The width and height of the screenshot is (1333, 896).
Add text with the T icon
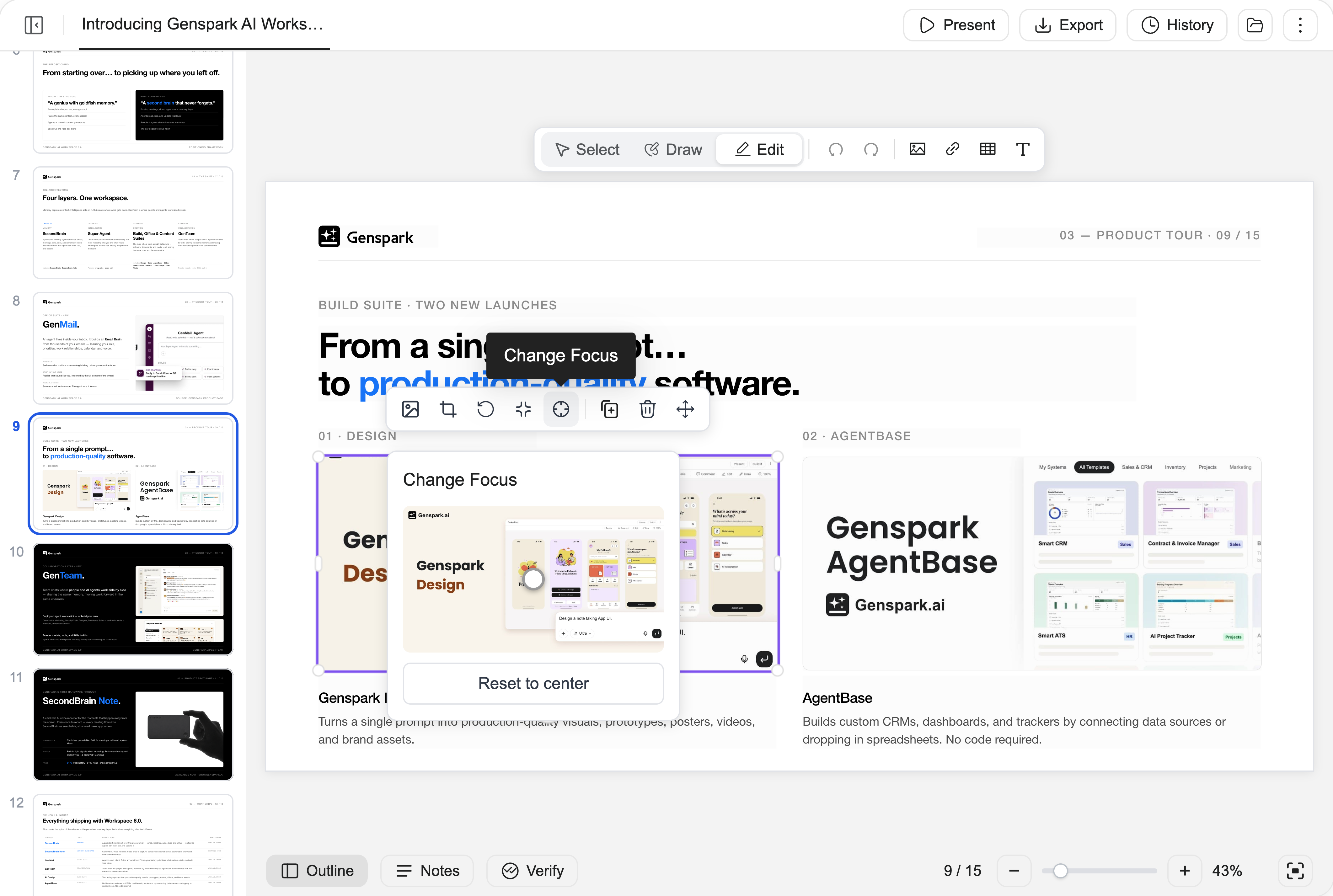click(1023, 149)
